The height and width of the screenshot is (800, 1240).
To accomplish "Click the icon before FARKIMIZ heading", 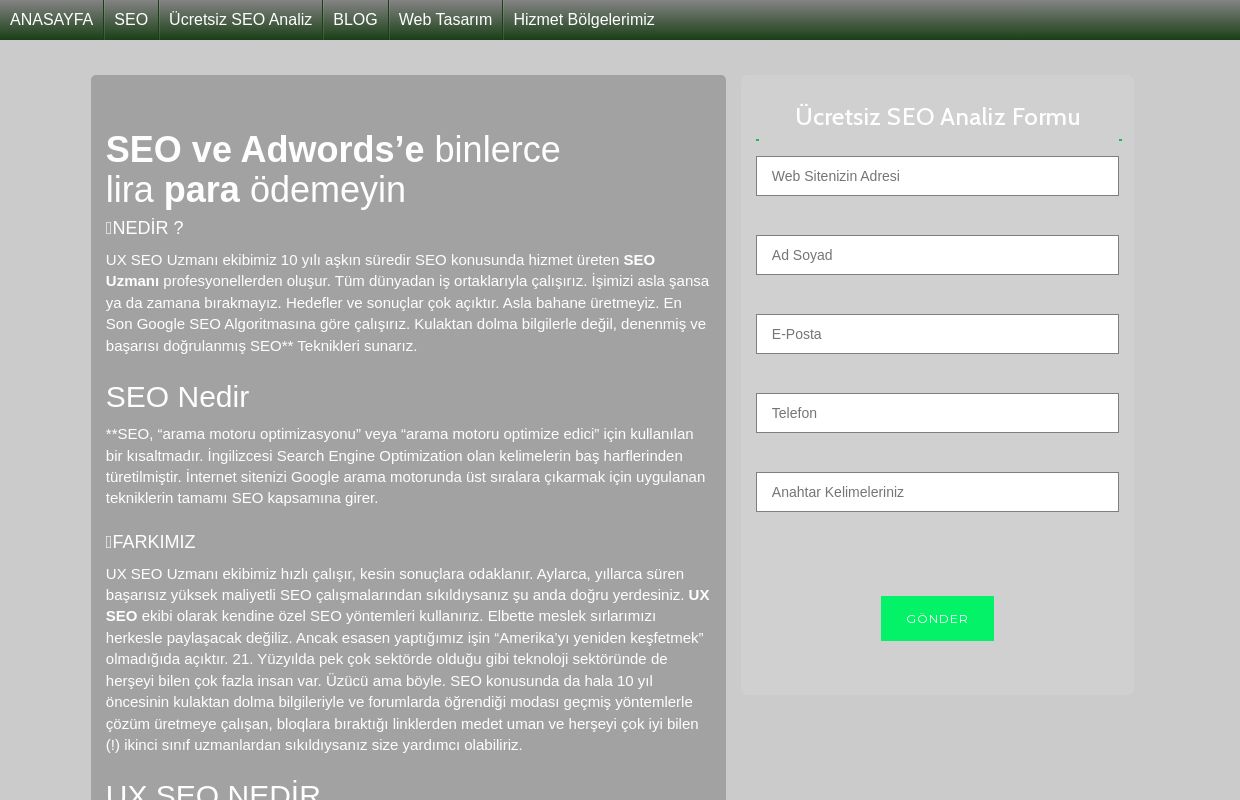I will [x=109, y=543].
